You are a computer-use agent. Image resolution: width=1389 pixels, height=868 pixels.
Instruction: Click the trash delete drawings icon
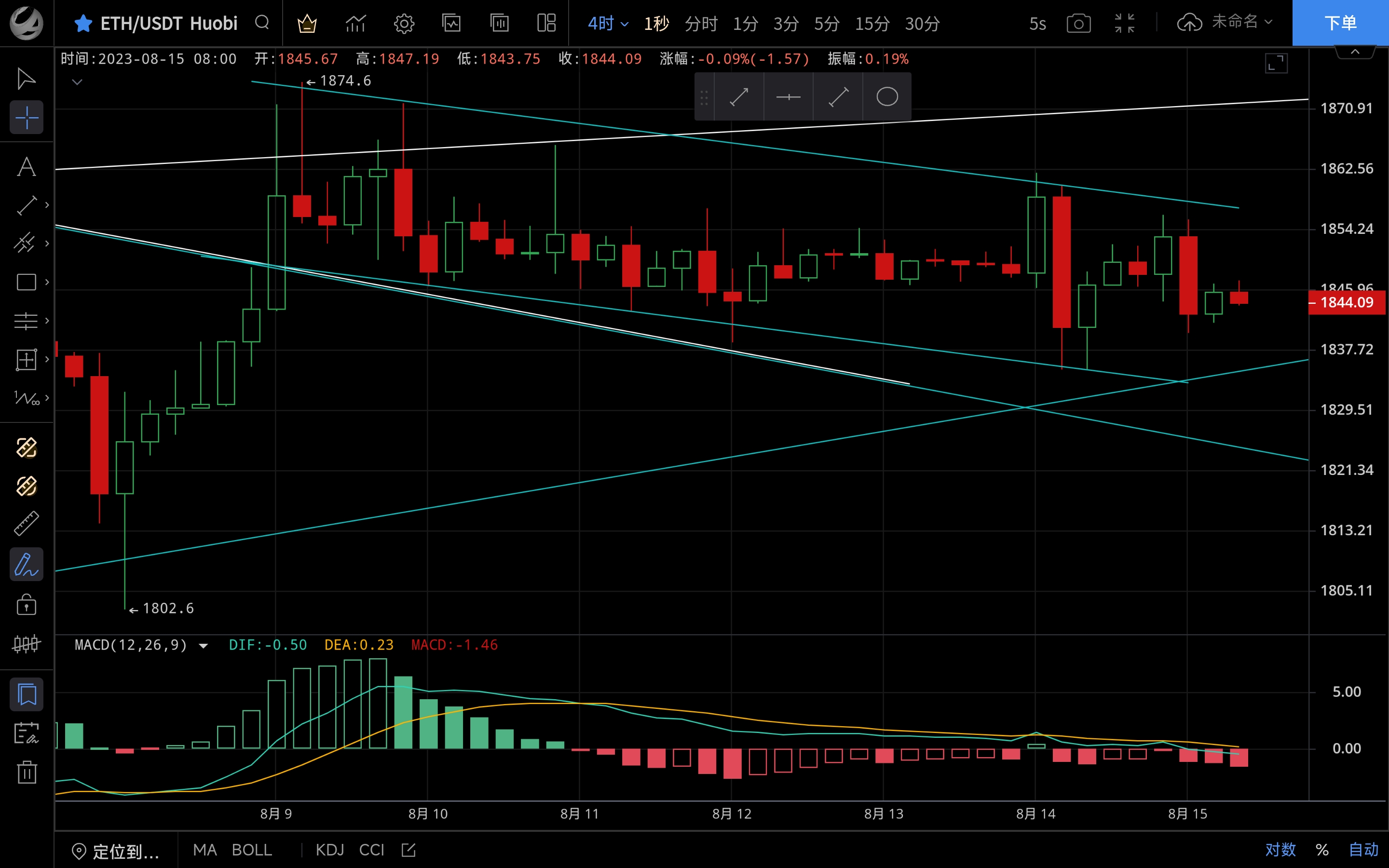coord(27,772)
